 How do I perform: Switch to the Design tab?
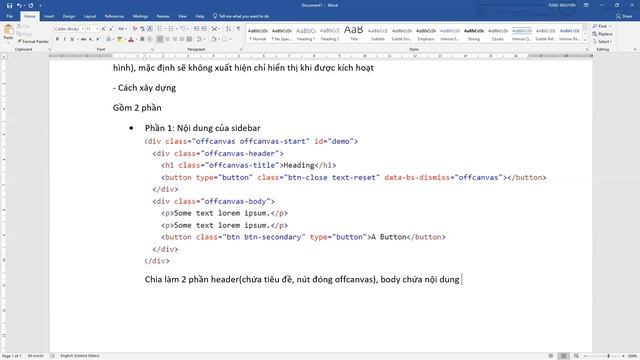point(69,16)
